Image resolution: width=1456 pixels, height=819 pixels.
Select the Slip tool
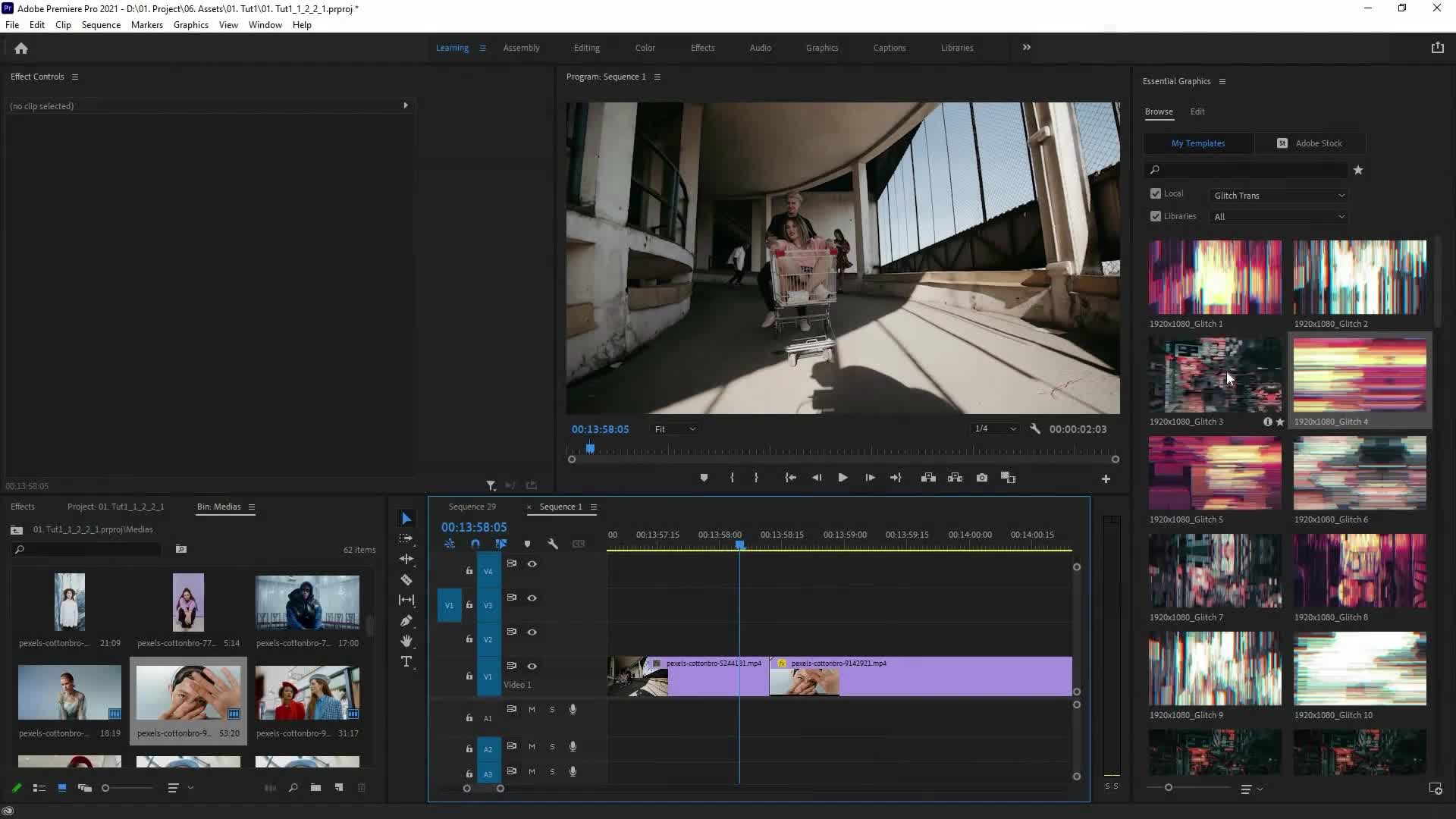[x=406, y=600]
